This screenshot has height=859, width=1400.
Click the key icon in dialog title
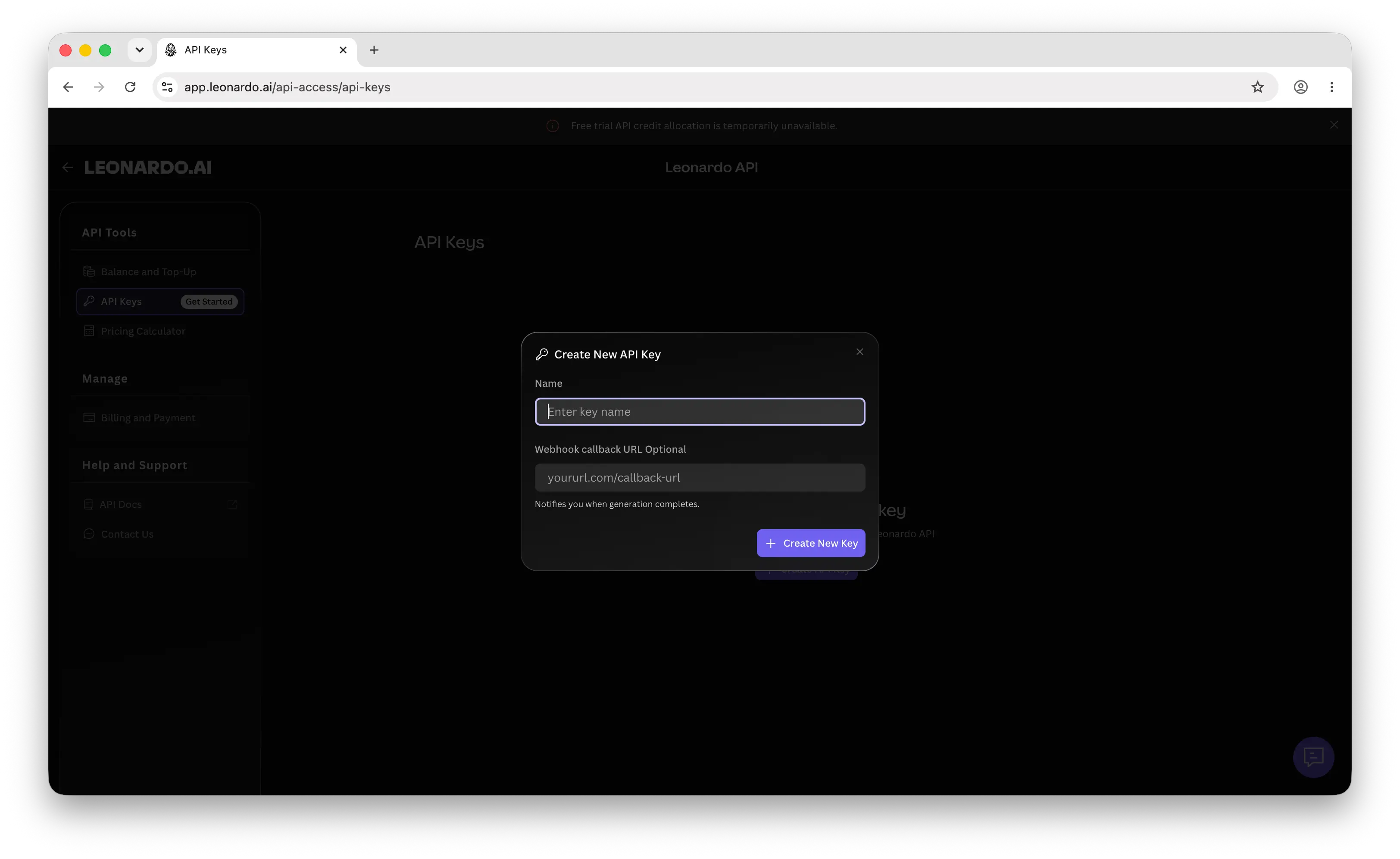coord(542,355)
